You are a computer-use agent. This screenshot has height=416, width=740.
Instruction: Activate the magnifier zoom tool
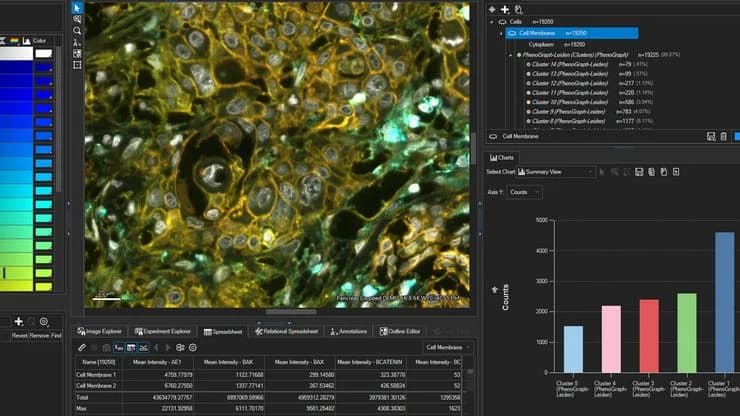click(x=77, y=31)
